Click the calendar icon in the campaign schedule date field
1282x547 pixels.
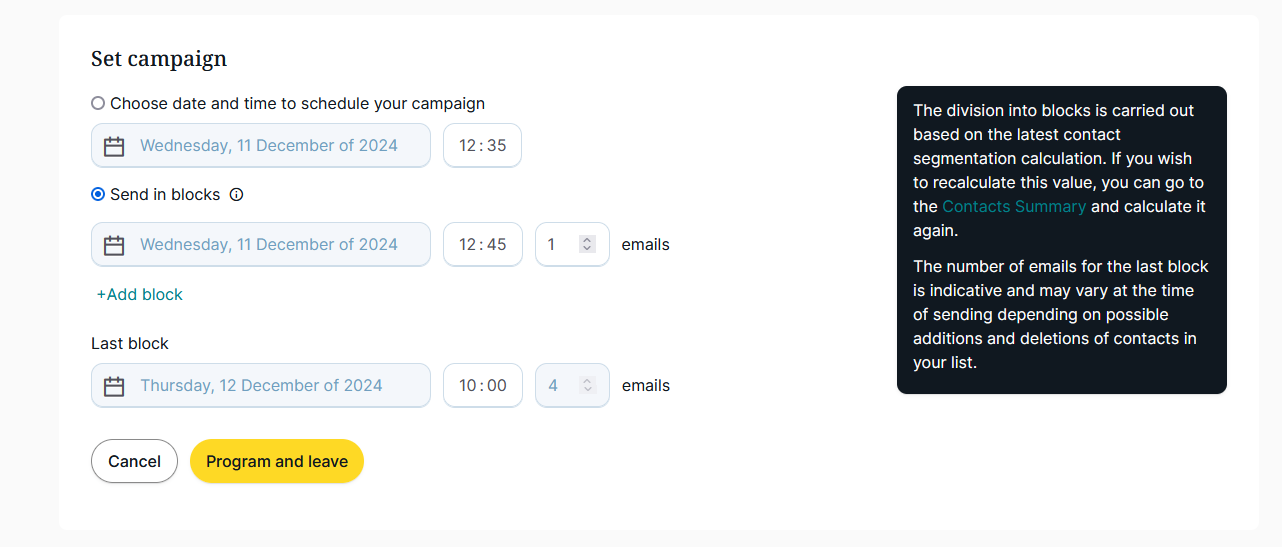point(114,146)
